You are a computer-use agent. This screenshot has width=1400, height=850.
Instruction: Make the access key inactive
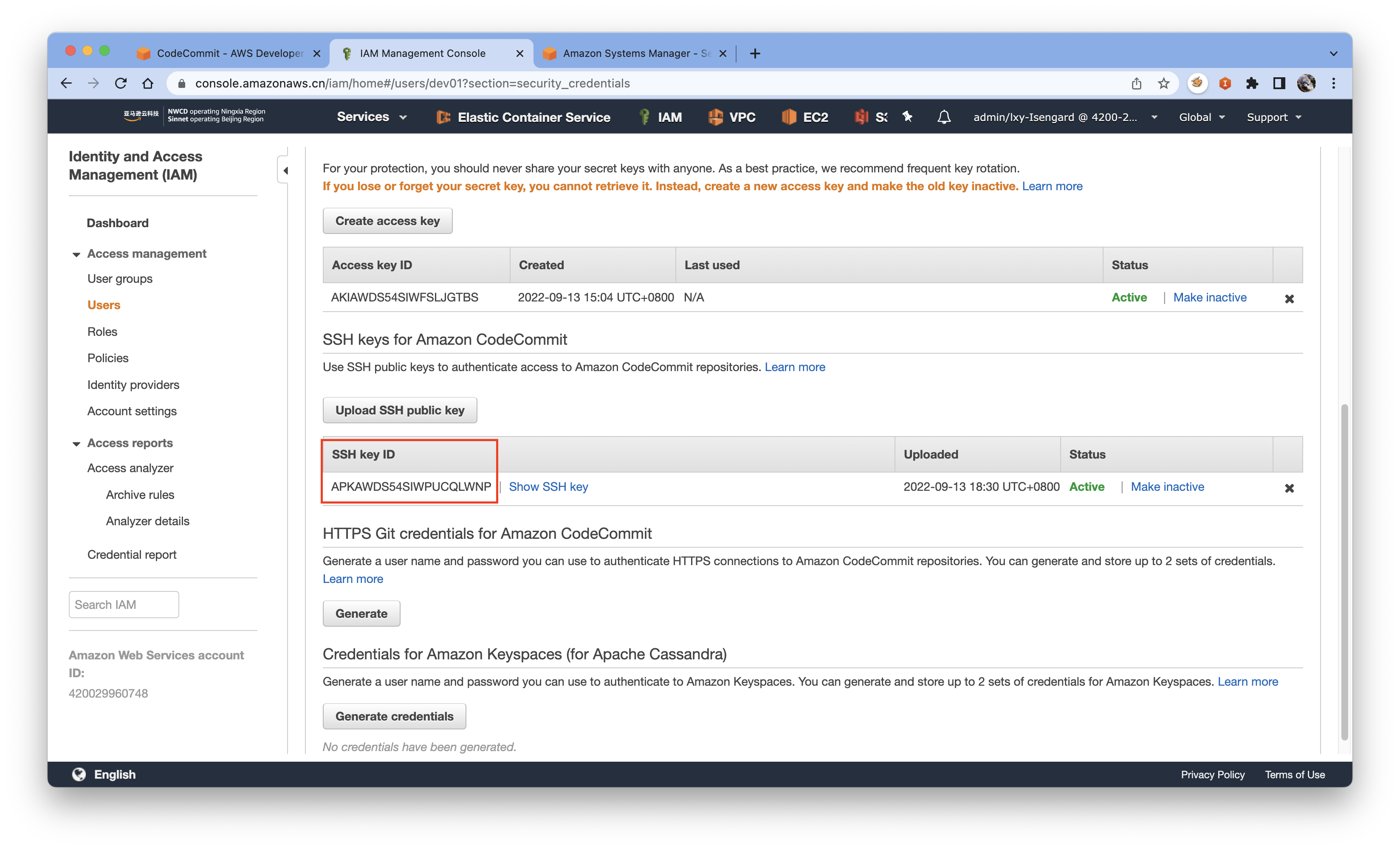tap(1210, 298)
